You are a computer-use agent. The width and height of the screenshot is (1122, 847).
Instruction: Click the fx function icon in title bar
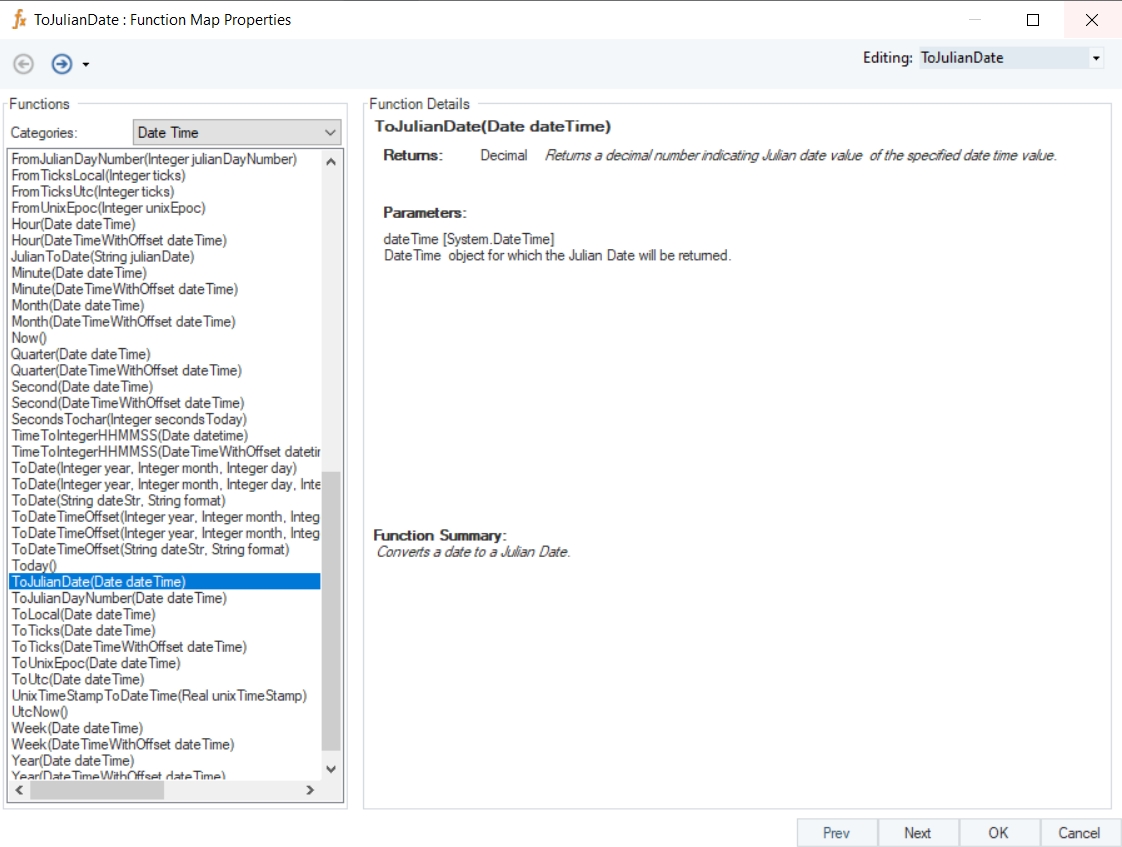[x=18, y=19]
